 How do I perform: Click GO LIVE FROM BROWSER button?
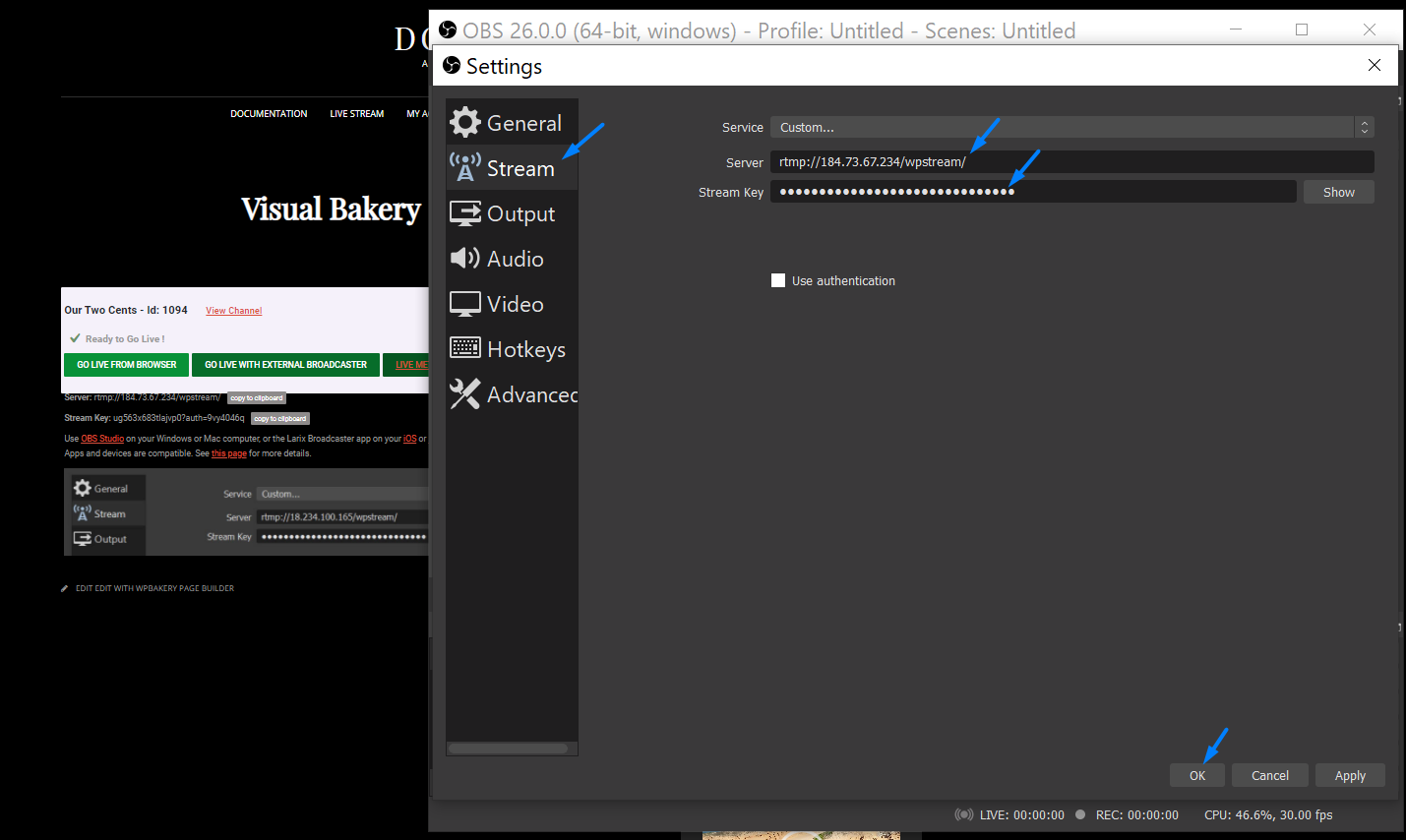click(127, 365)
